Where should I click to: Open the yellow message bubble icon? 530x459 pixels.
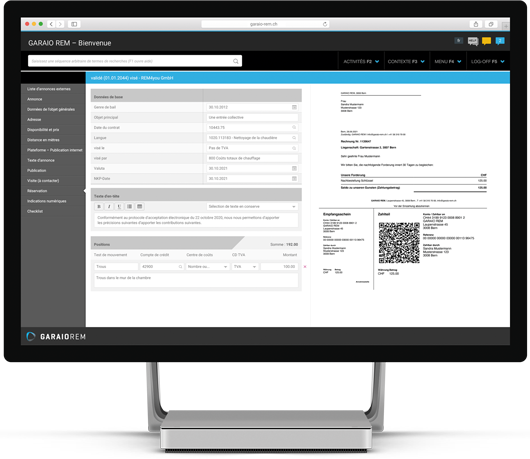tap(486, 41)
